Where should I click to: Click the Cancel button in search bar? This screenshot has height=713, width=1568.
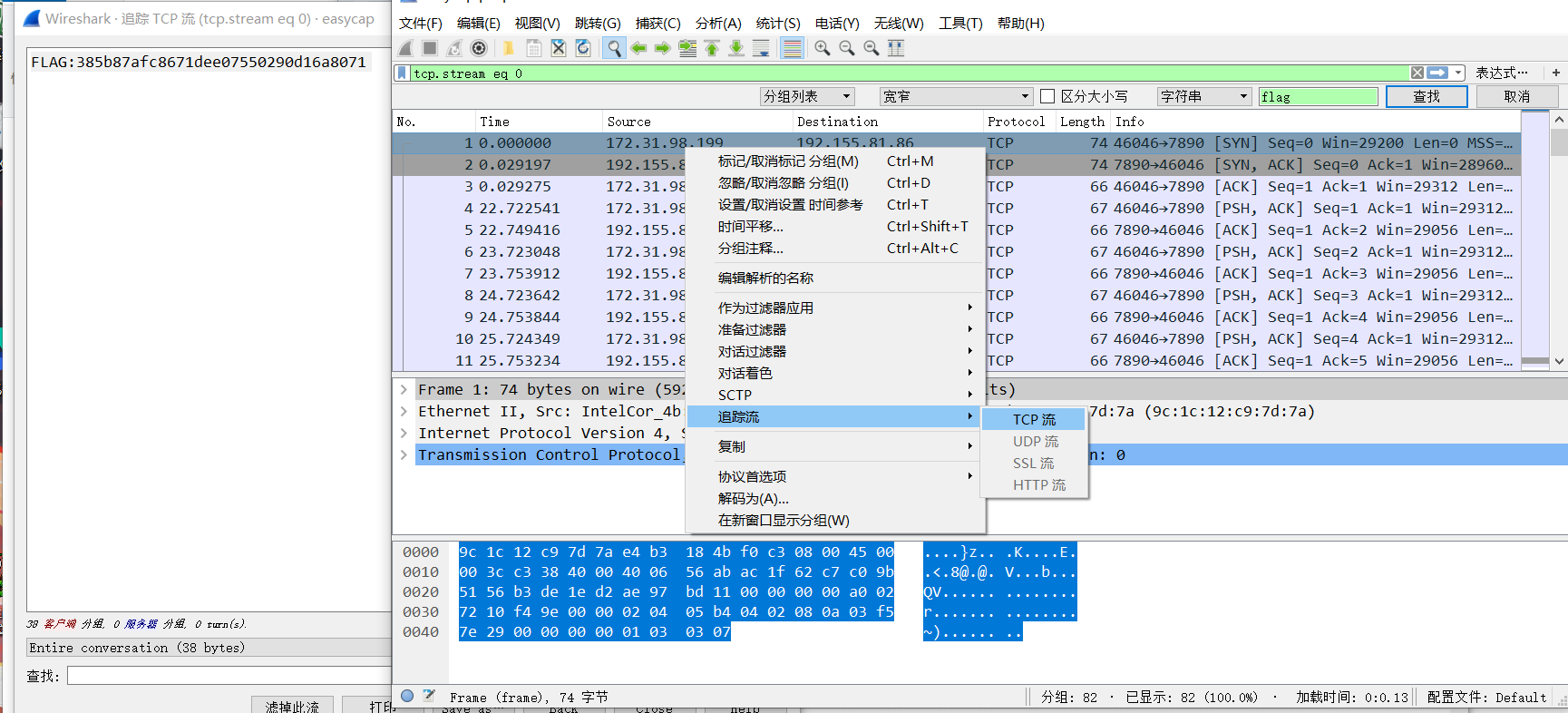point(1517,96)
